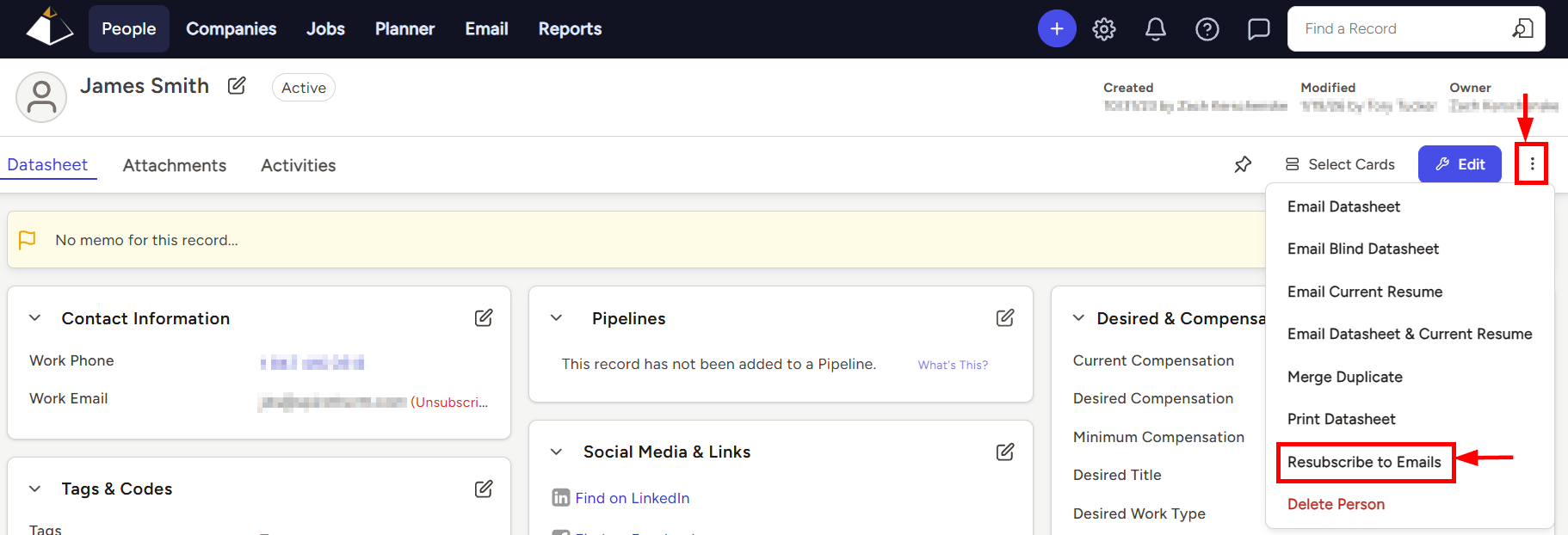
Task: Collapse the Social Media & Links section
Action: coord(557,452)
